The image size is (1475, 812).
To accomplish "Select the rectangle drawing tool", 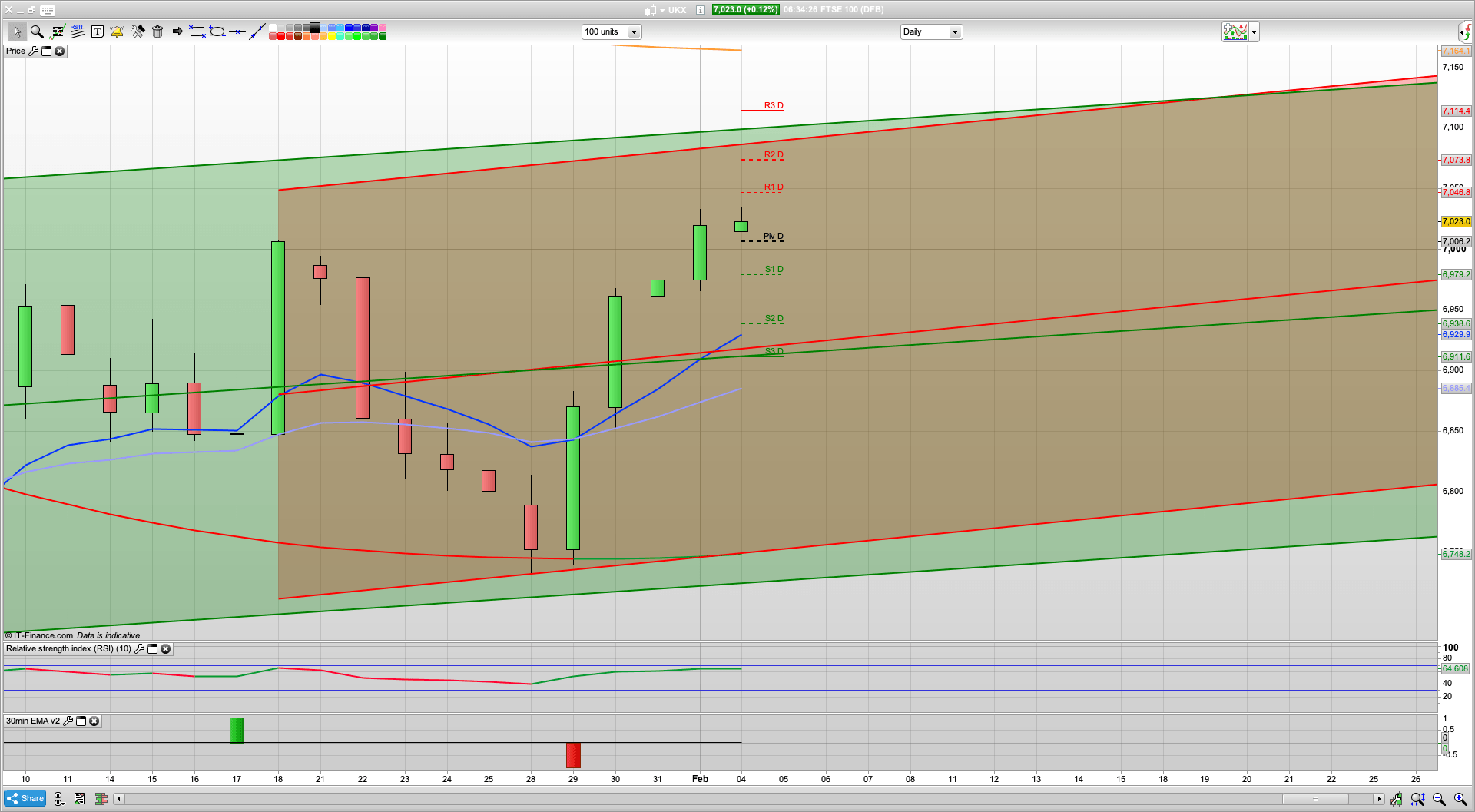I will coord(197,31).
